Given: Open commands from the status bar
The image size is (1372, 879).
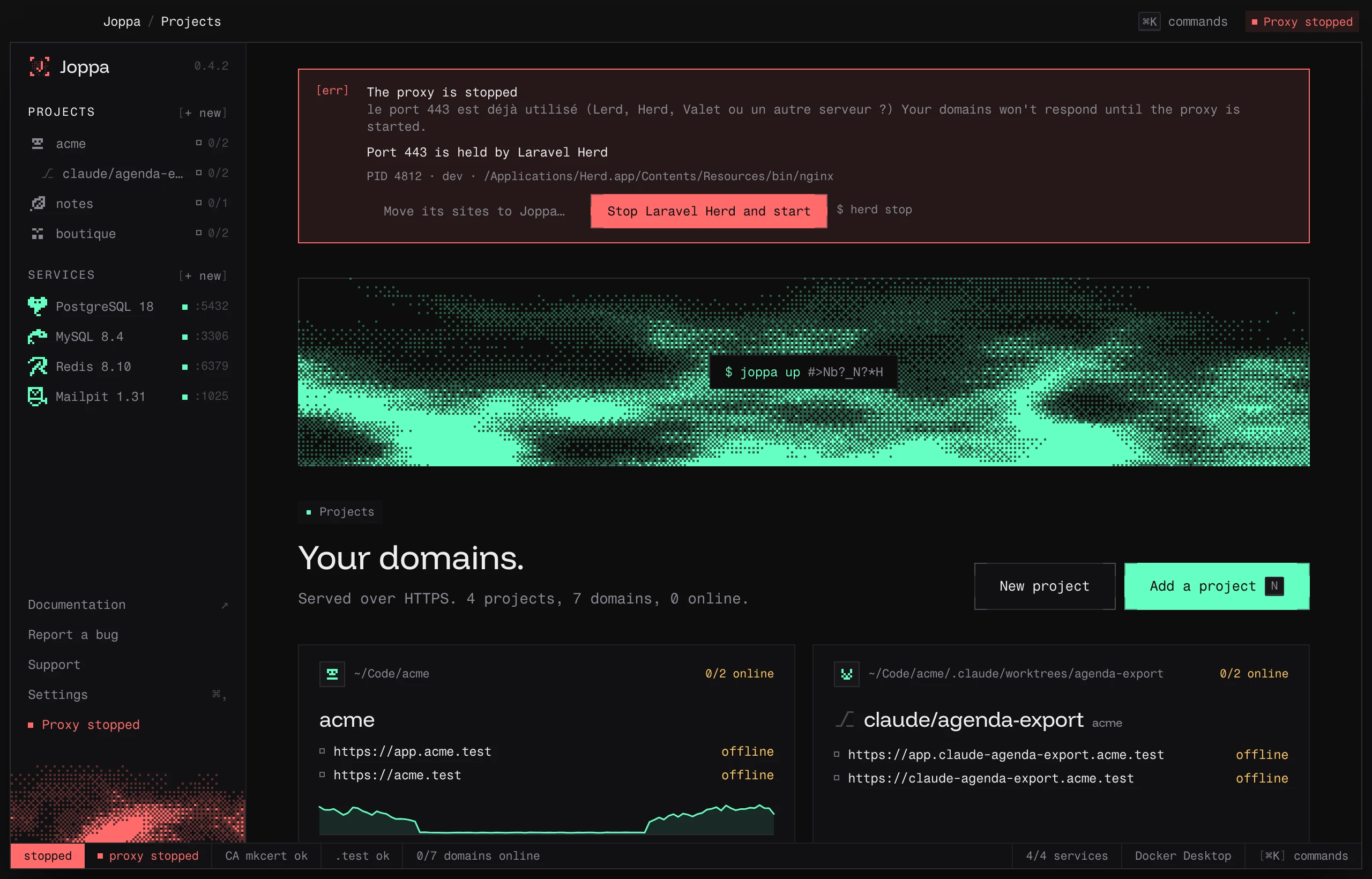Looking at the screenshot, I should tap(1303, 855).
